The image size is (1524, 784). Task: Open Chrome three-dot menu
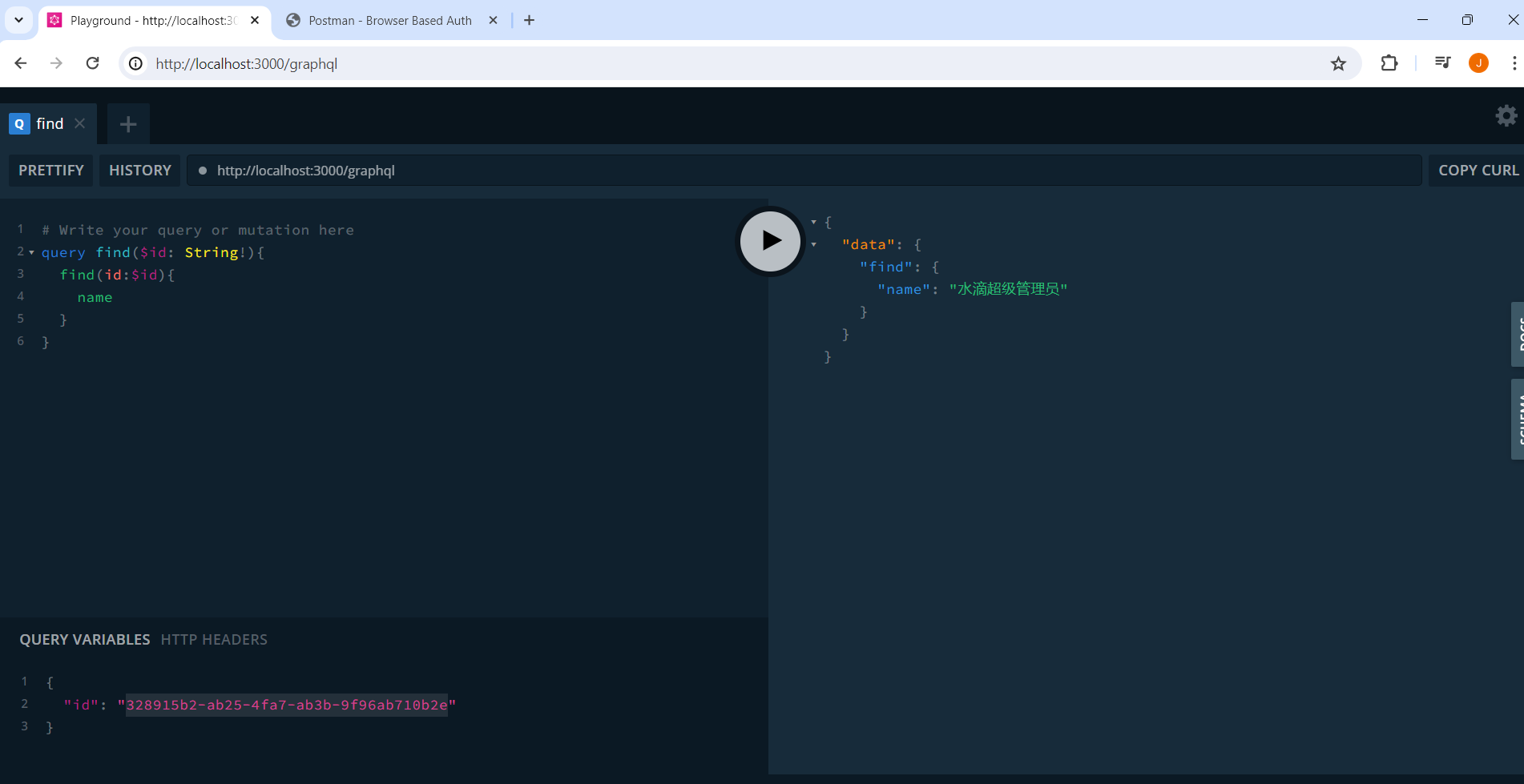pos(1514,63)
